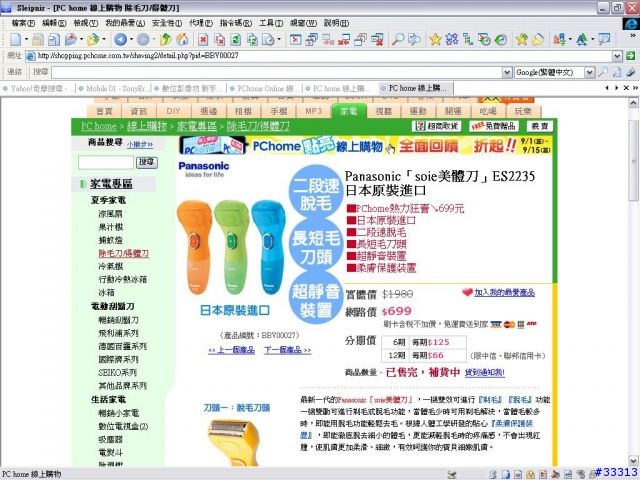Click 線上購物 breadcrumb link

click(147, 126)
